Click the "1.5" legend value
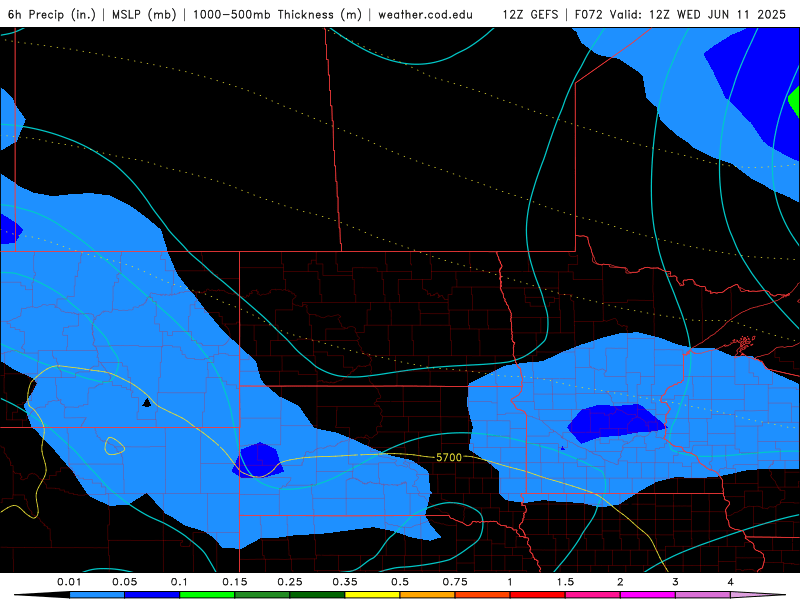Screen dimensions: 800x600 tap(565, 582)
